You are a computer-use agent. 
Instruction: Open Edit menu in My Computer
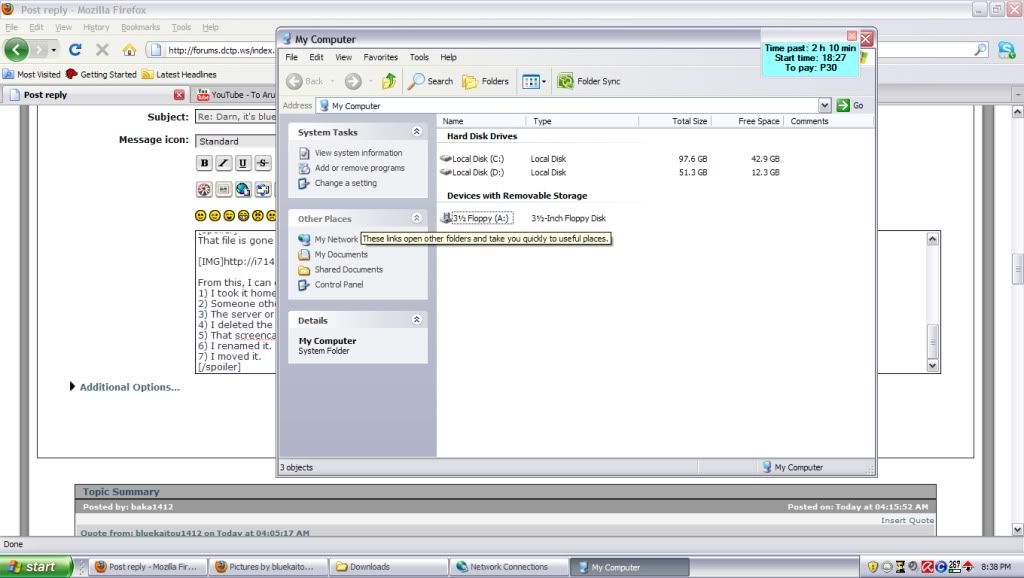click(316, 57)
